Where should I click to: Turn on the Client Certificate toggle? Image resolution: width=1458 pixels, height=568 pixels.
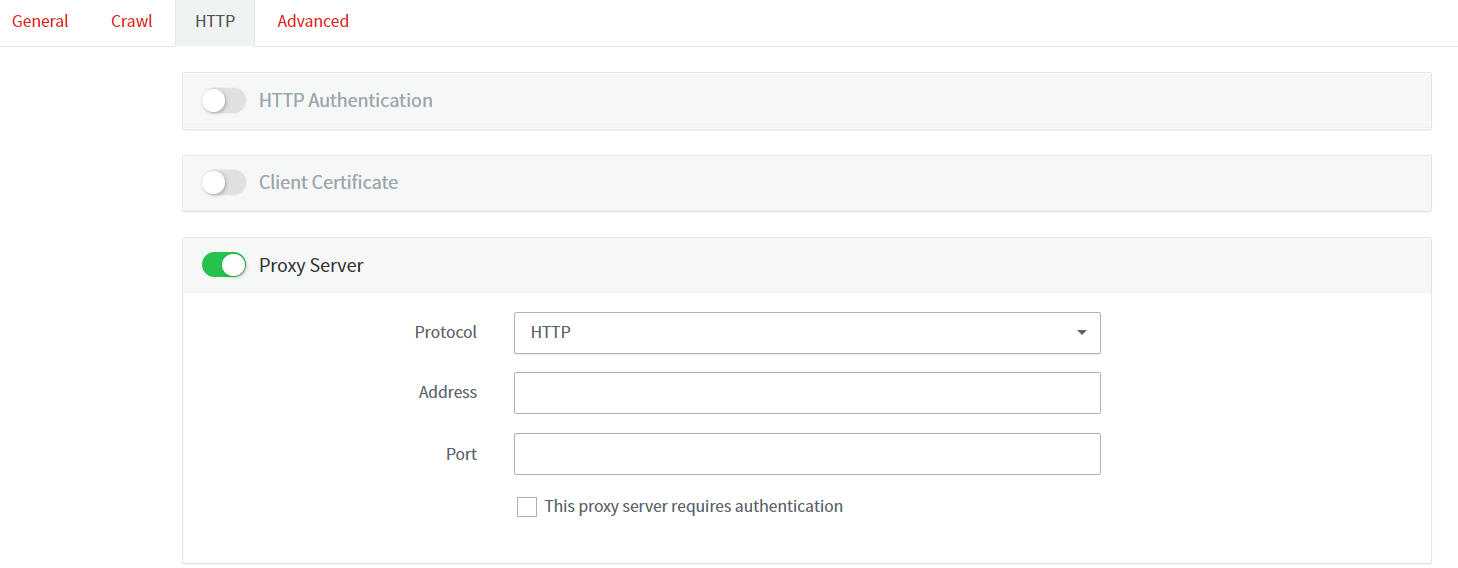(x=223, y=182)
